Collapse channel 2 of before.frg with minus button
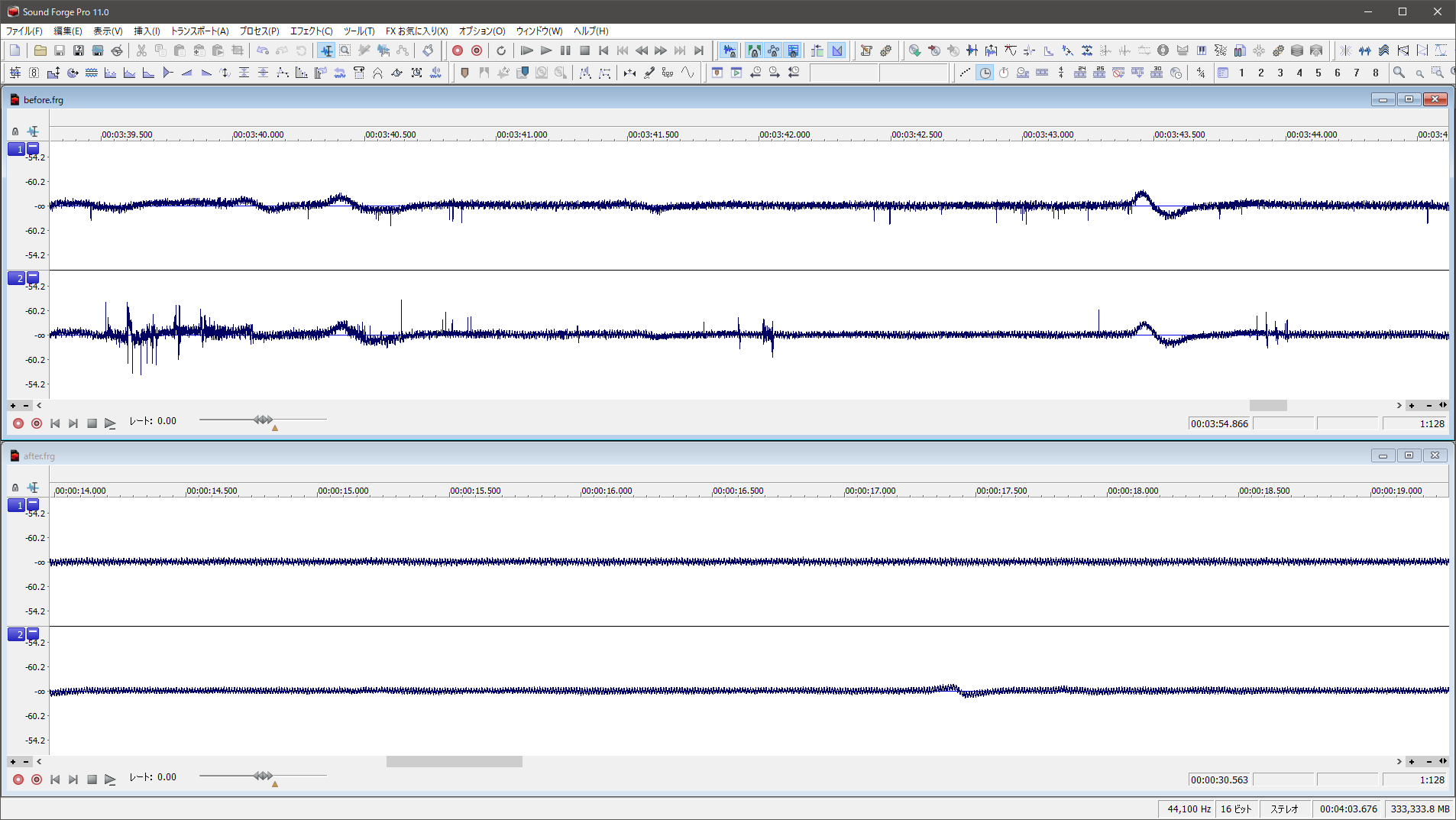 (33, 277)
